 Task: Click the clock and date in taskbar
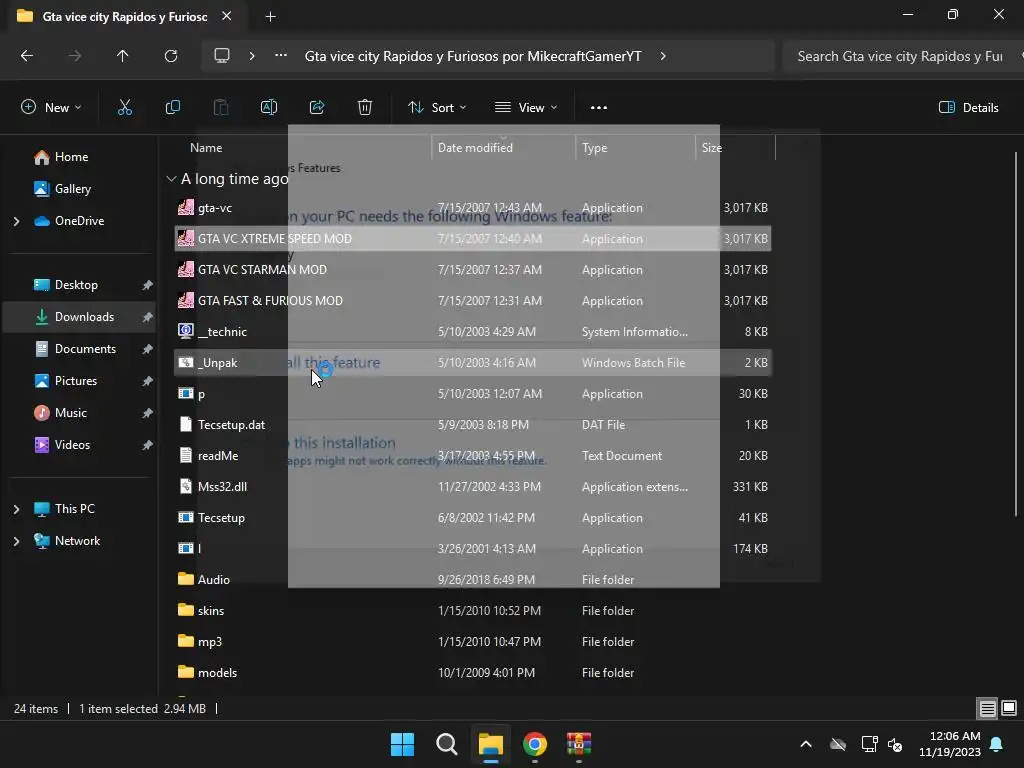coord(950,744)
